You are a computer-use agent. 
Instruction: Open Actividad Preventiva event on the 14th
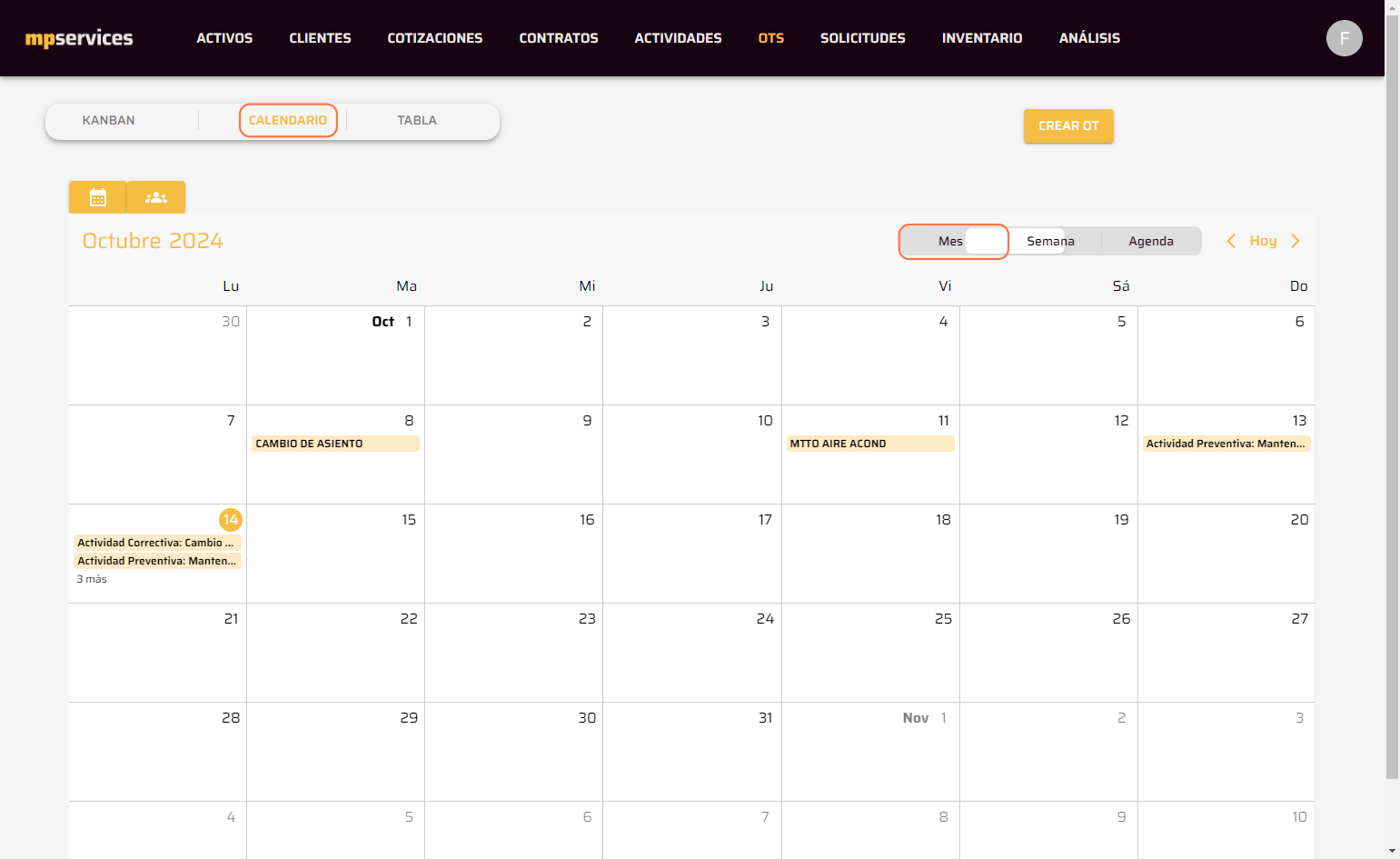tap(157, 561)
